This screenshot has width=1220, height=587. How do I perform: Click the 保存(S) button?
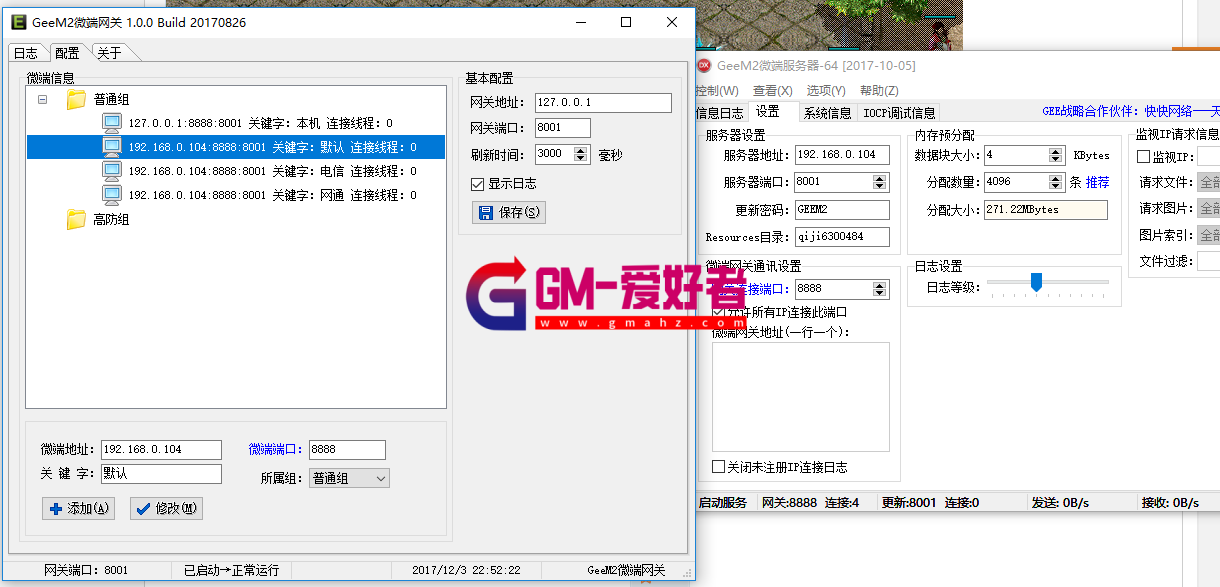pyautogui.click(x=509, y=212)
